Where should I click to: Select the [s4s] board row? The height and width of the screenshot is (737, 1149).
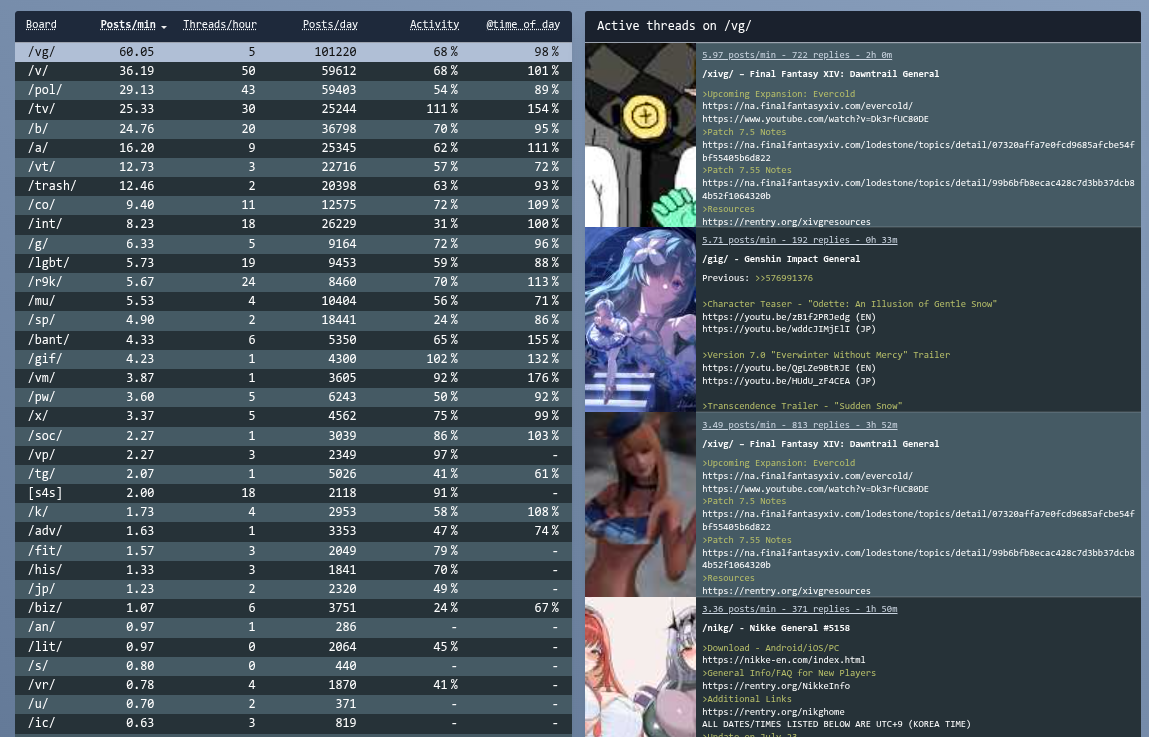click(x=293, y=493)
